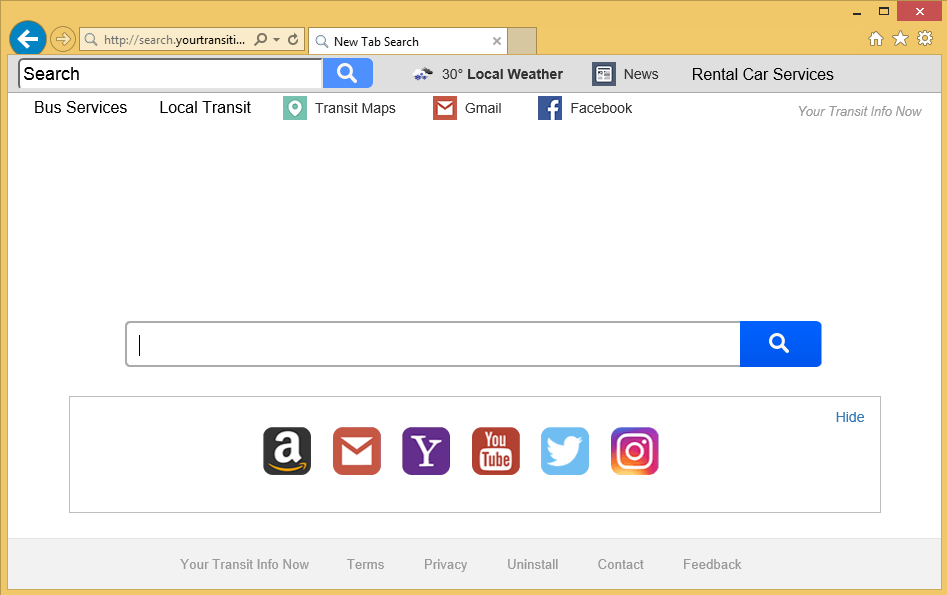Open the Gmail text link
Image resolution: width=947 pixels, height=595 pixels.
click(483, 108)
